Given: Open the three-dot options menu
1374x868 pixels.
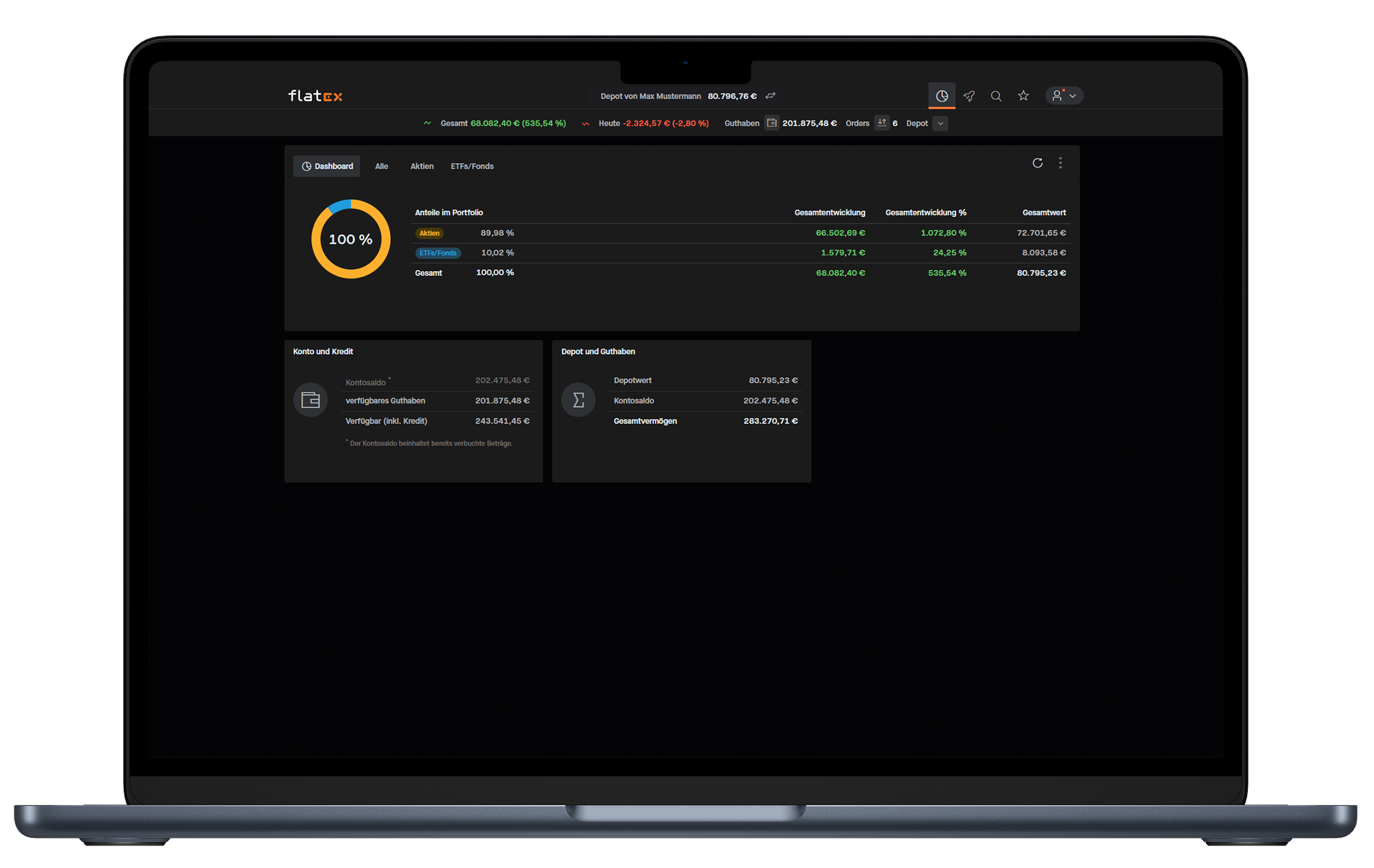Looking at the screenshot, I should pyautogui.click(x=1060, y=163).
